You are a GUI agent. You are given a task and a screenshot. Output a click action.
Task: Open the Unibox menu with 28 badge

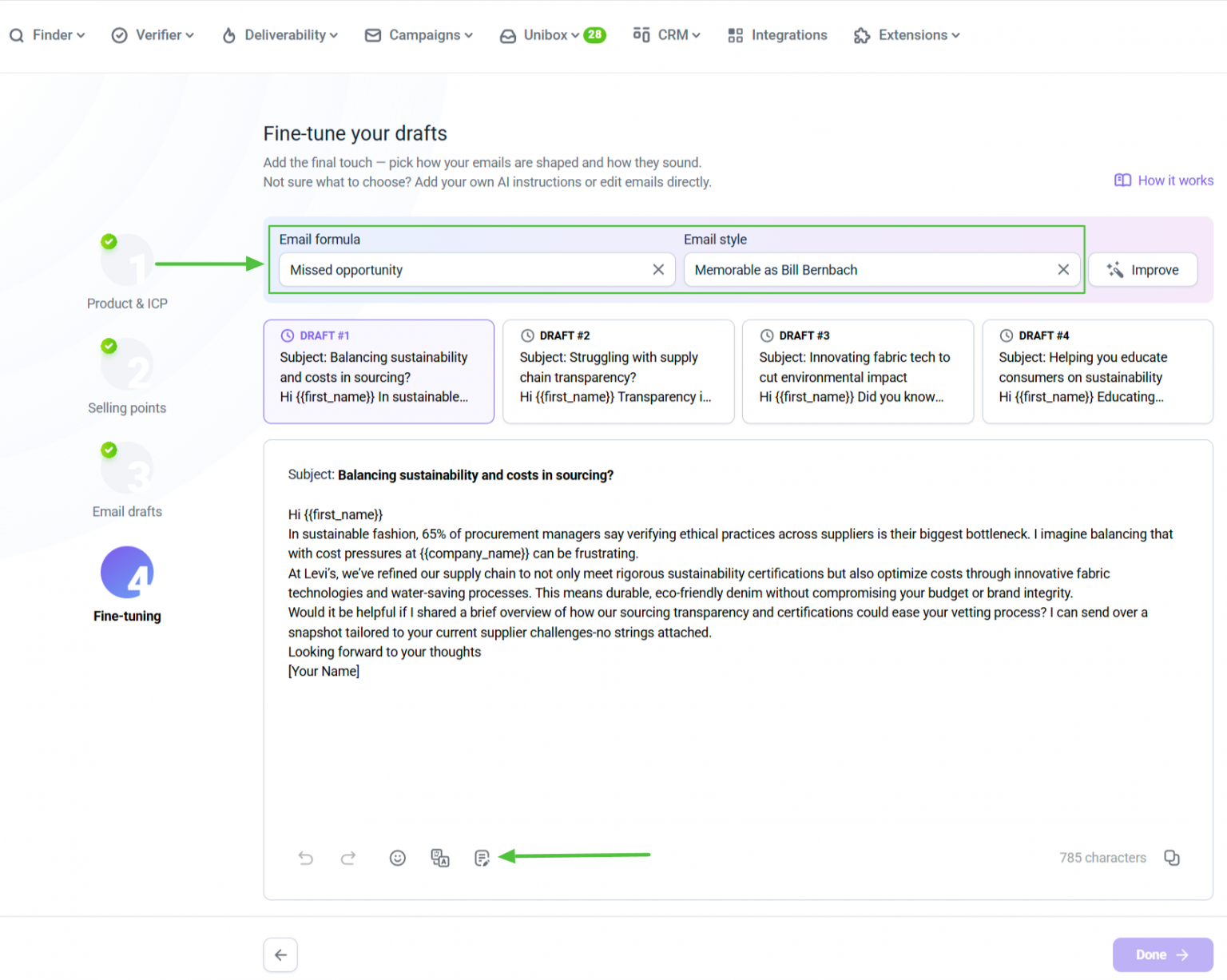coord(553,35)
